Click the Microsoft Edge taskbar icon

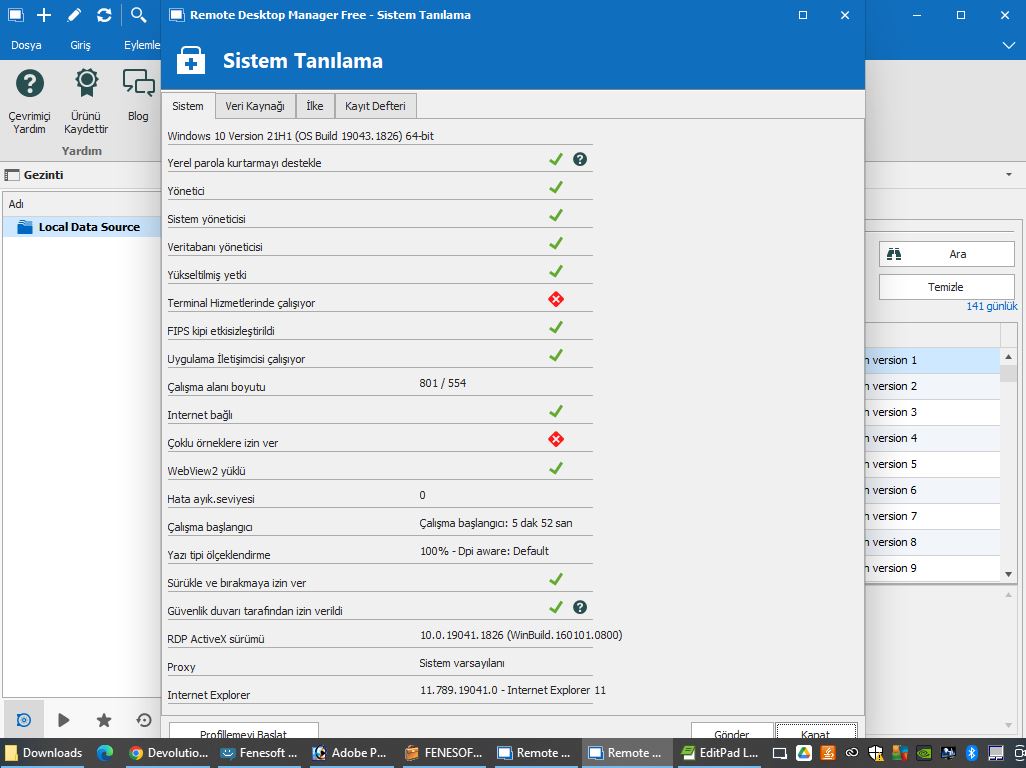point(105,753)
